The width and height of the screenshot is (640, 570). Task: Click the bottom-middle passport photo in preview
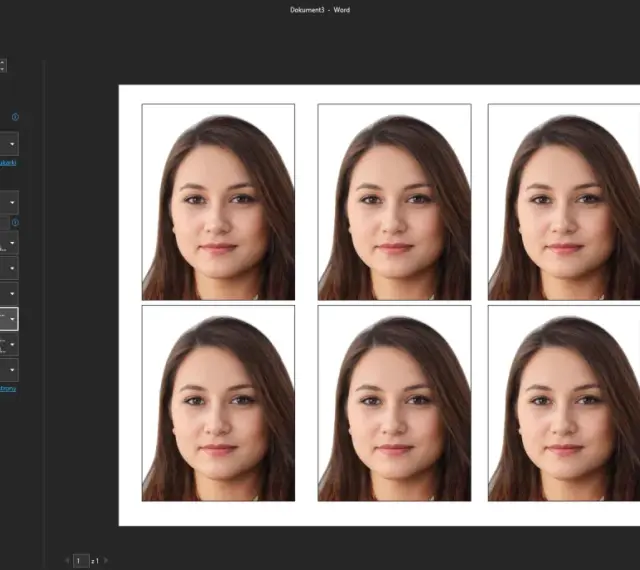pos(394,403)
